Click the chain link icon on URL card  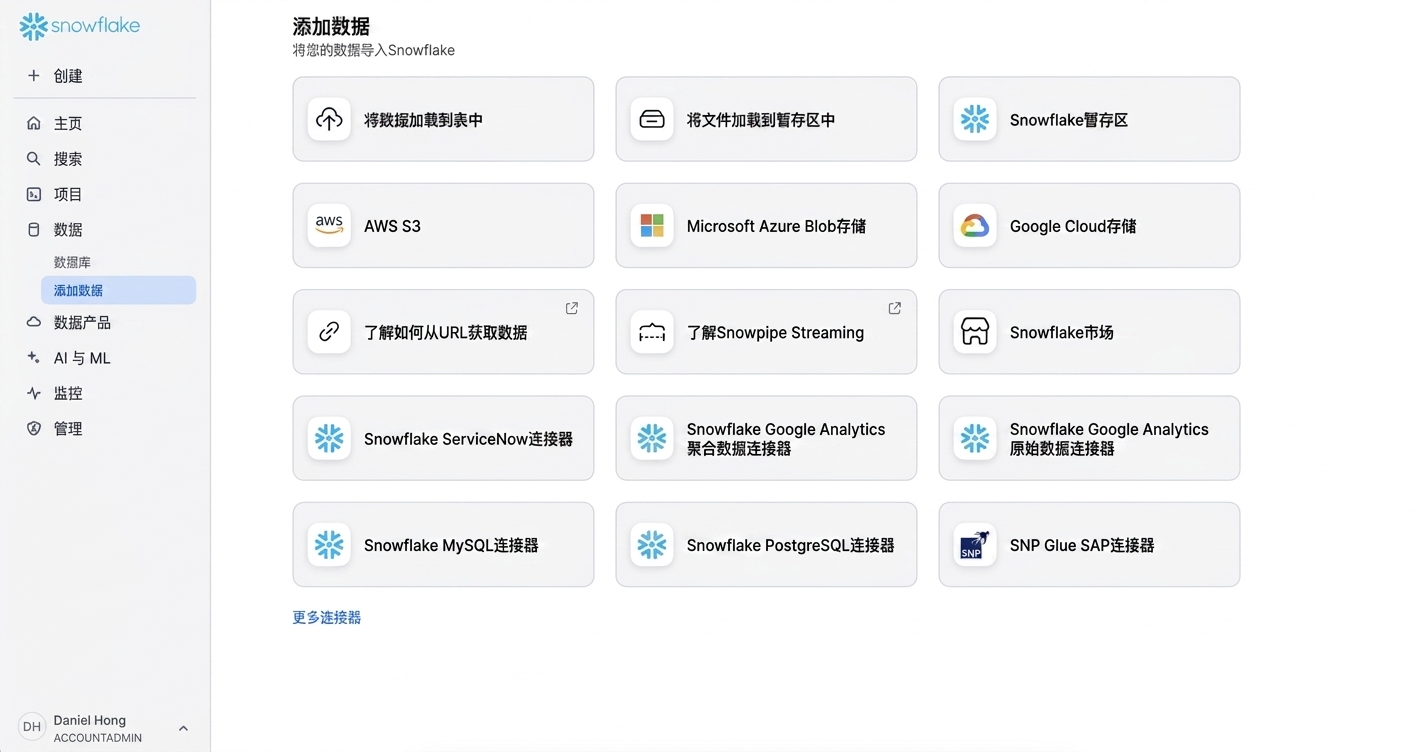tap(329, 332)
